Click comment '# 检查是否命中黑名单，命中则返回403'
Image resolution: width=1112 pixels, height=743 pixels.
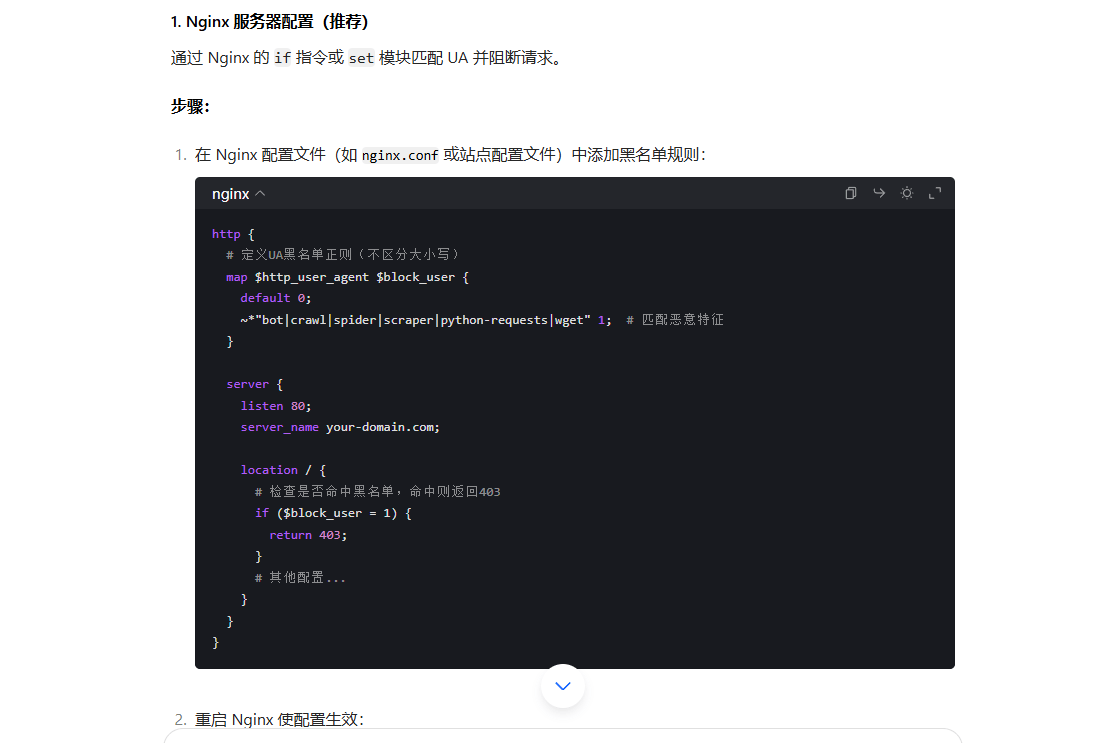(377, 491)
